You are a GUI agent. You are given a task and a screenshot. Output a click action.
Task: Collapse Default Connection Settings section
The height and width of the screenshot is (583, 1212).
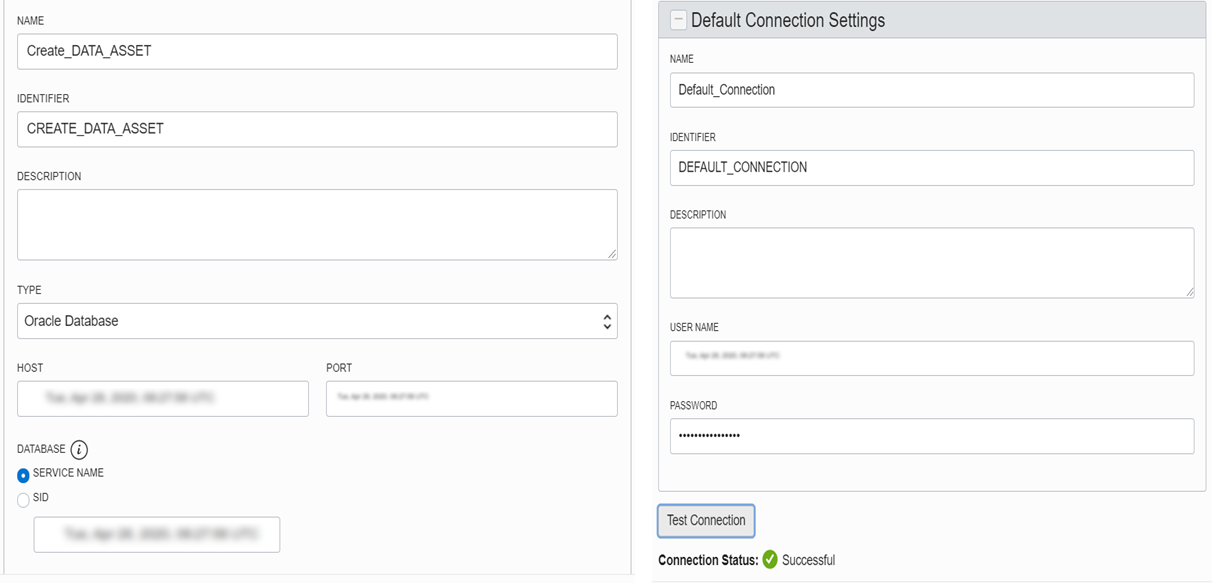pyautogui.click(x=679, y=20)
